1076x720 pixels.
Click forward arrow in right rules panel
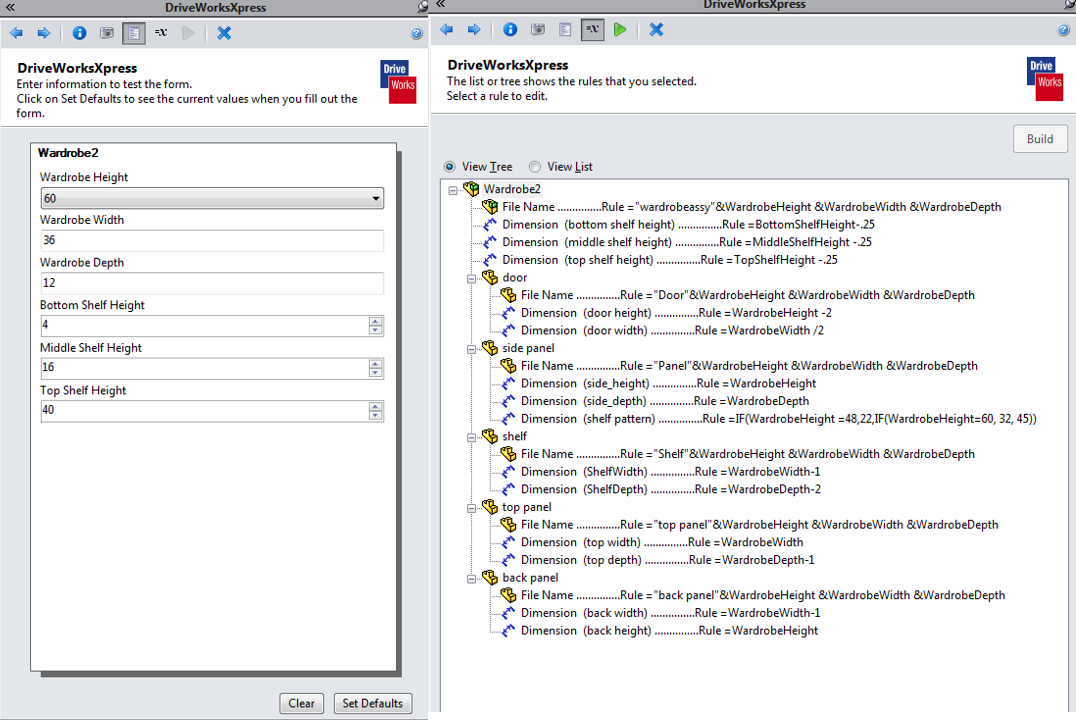point(474,30)
